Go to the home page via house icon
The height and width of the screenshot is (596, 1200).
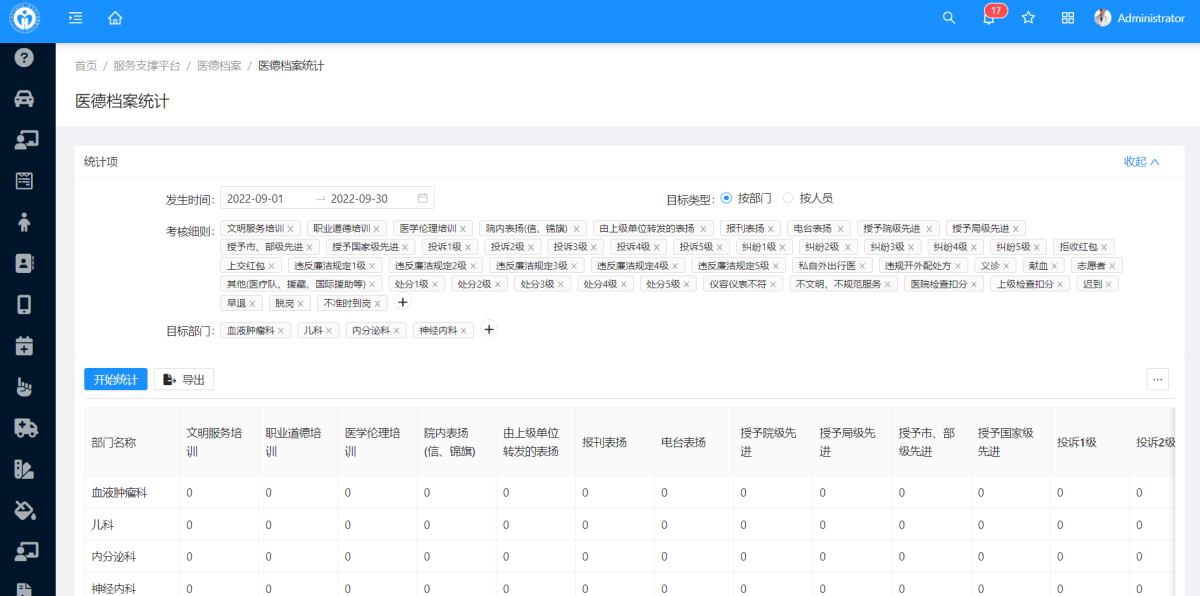click(115, 18)
